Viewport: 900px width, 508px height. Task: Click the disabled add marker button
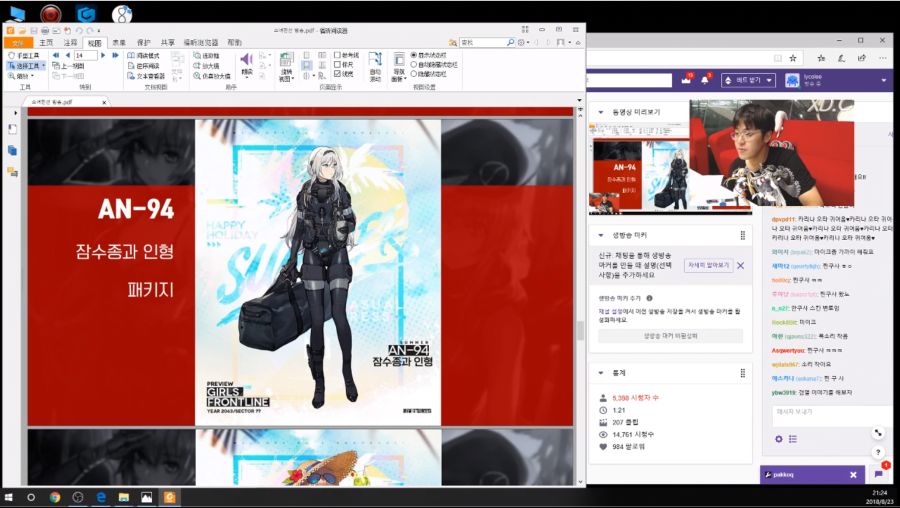(670, 336)
